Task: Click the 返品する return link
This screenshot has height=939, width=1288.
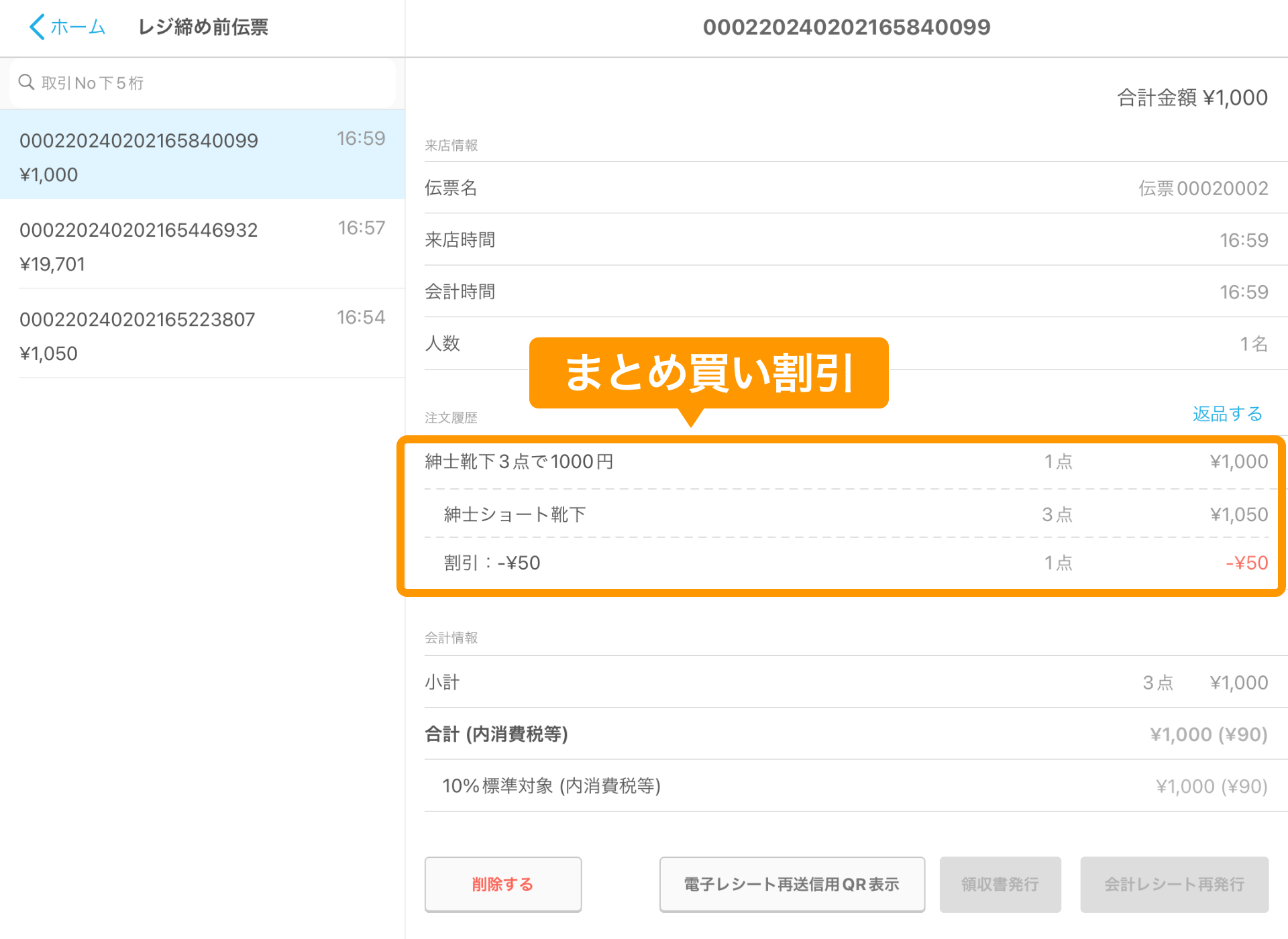Action: point(1227,414)
